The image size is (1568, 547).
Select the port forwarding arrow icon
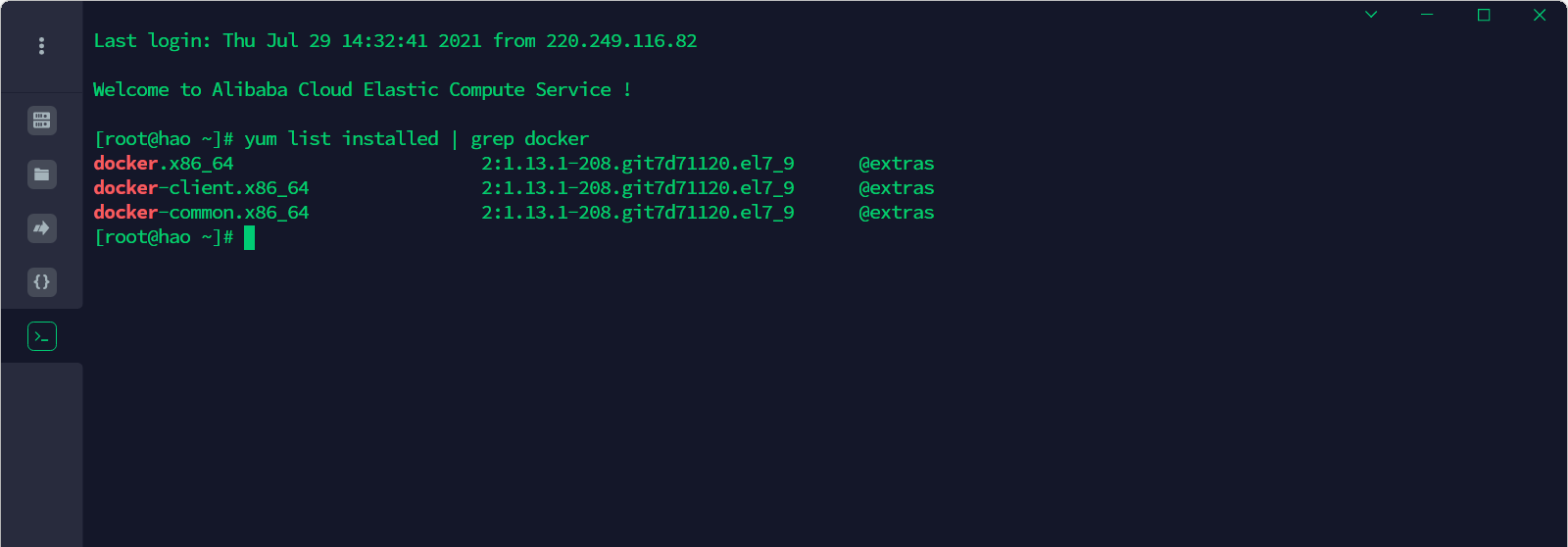(x=41, y=228)
